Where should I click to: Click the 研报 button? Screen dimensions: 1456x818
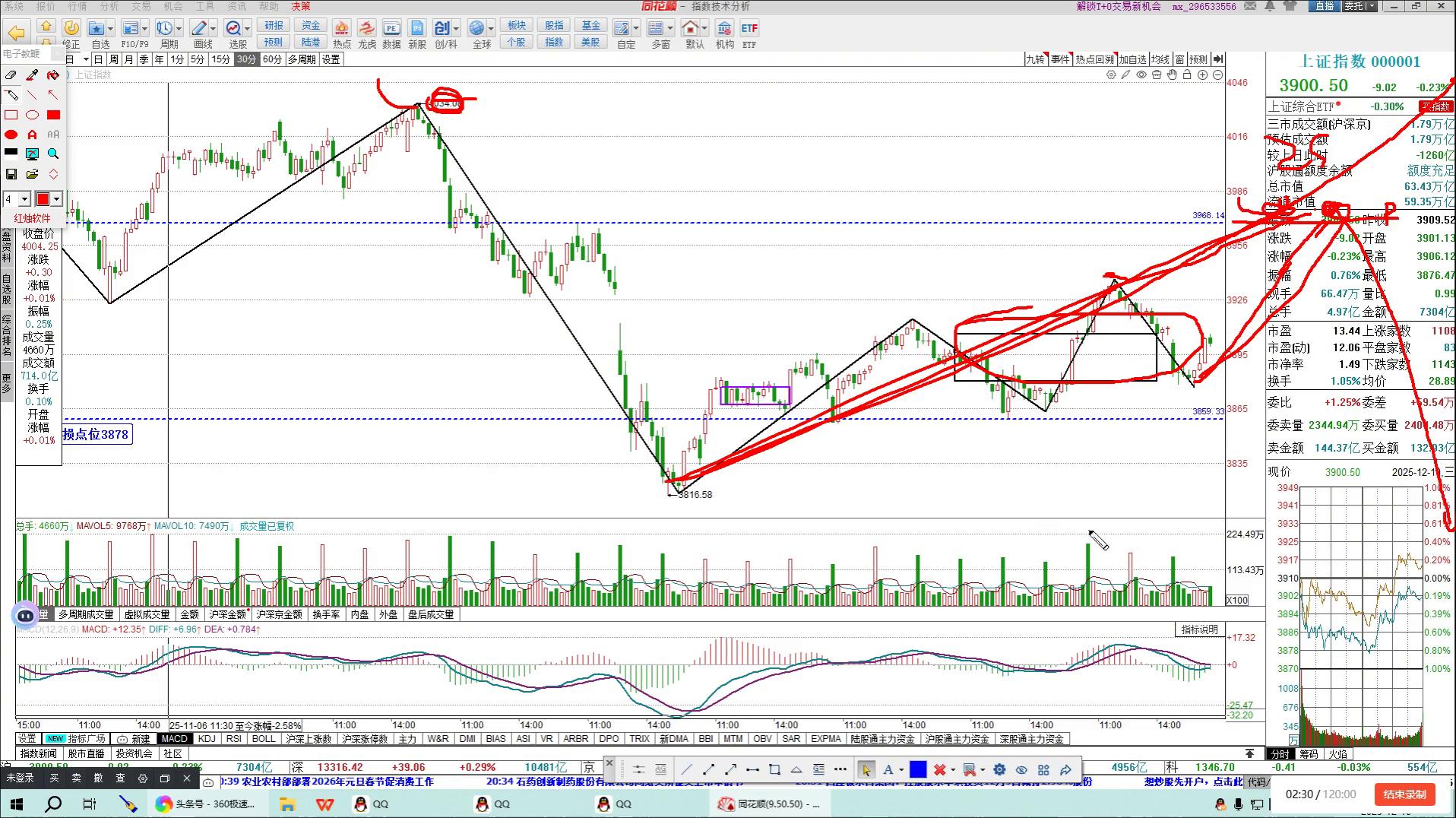pyautogui.click(x=274, y=26)
